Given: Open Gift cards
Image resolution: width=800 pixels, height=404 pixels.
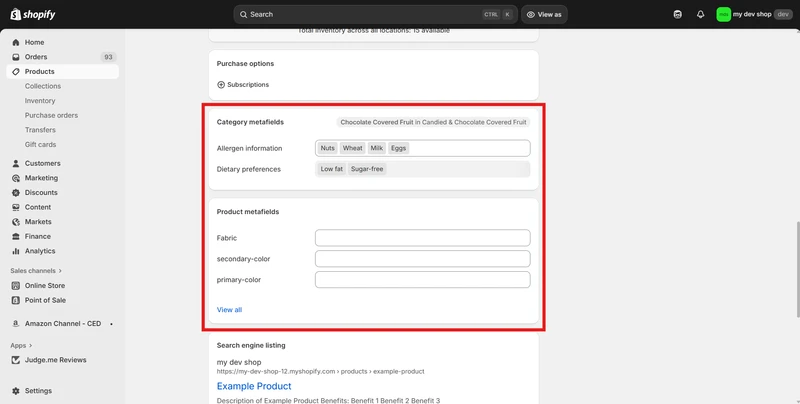Looking at the screenshot, I should click(40, 145).
